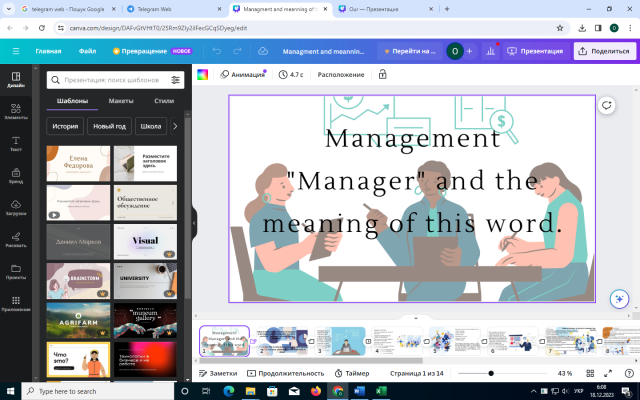Click the Windows Start button
This screenshot has width=640, height=400.
coord(10,391)
